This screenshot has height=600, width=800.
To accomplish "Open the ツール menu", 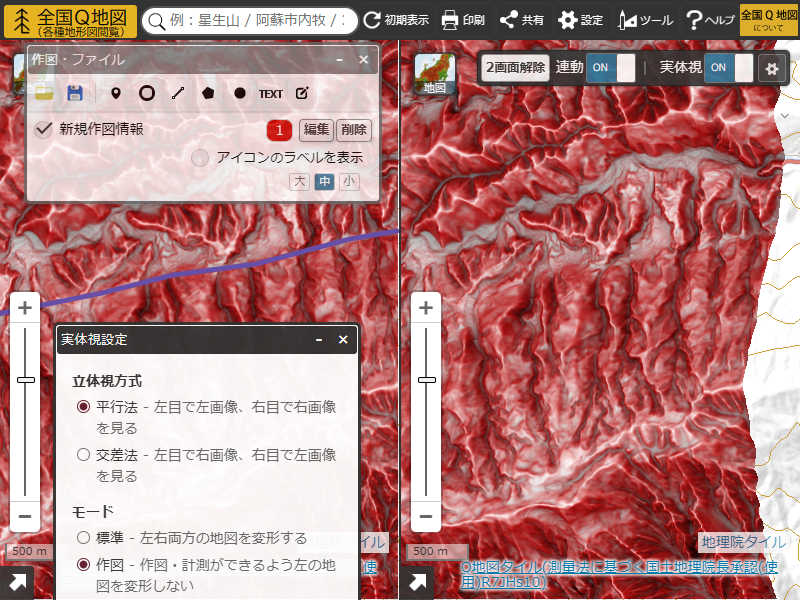I will [x=645, y=19].
